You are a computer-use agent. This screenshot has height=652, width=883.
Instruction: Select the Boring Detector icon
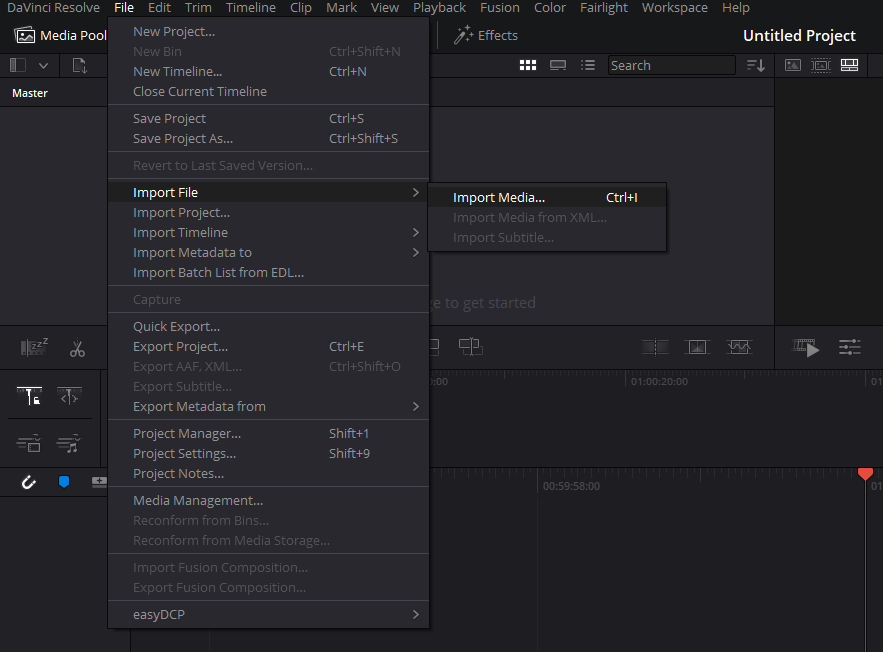34,347
